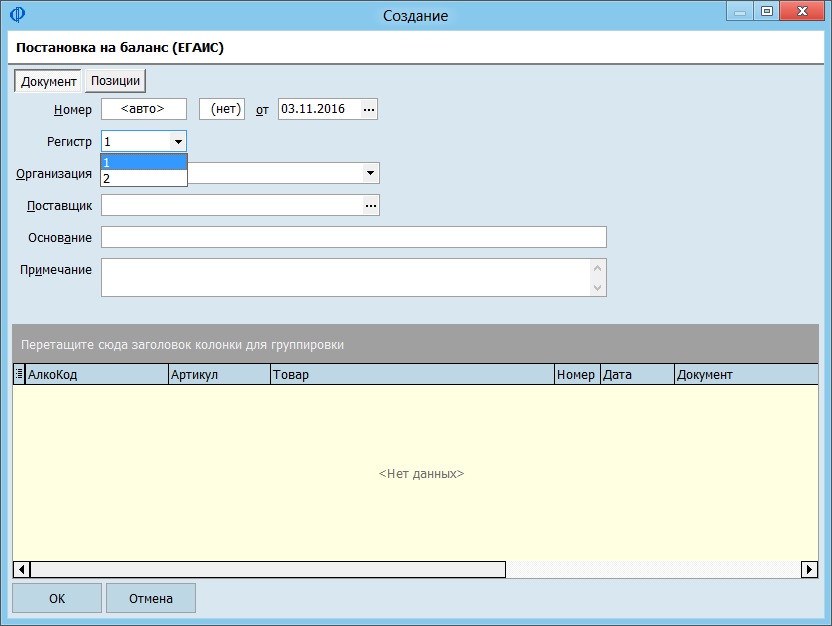Sort by the АлкоКод column header
832x626 pixels.
[x=97, y=375]
